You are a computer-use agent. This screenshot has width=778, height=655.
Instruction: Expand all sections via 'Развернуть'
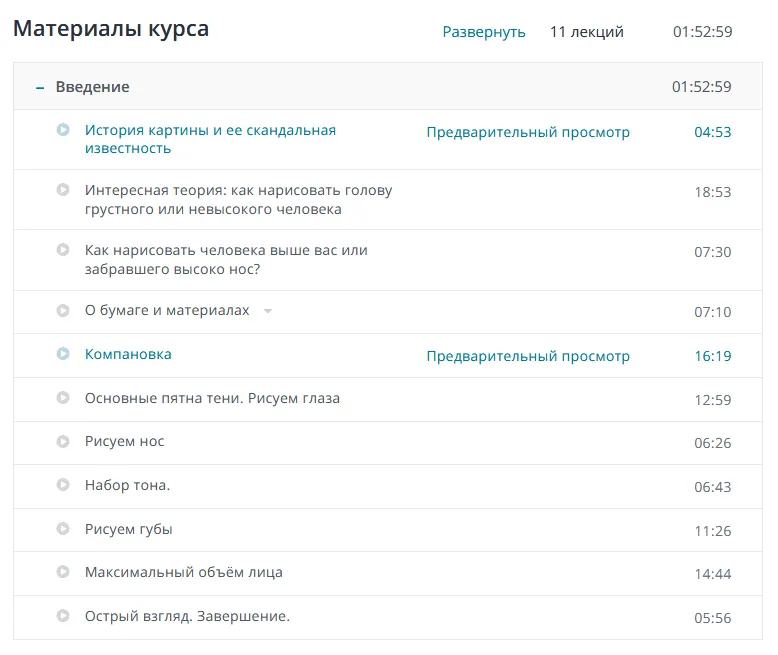[484, 32]
